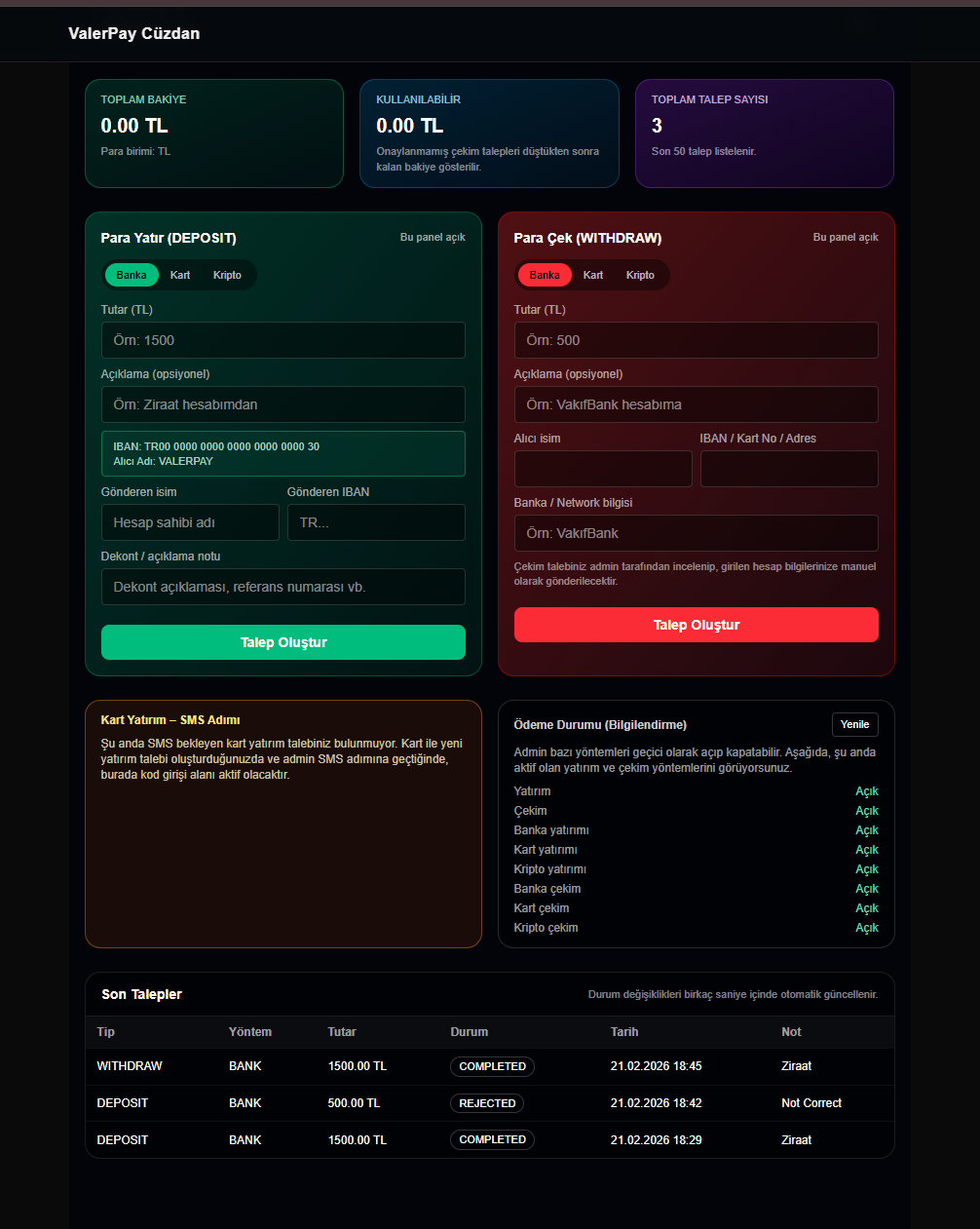The height and width of the screenshot is (1229, 980).
Task: Click the REJECTED status on DEPOSIT row
Action: click(x=487, y=1103)
